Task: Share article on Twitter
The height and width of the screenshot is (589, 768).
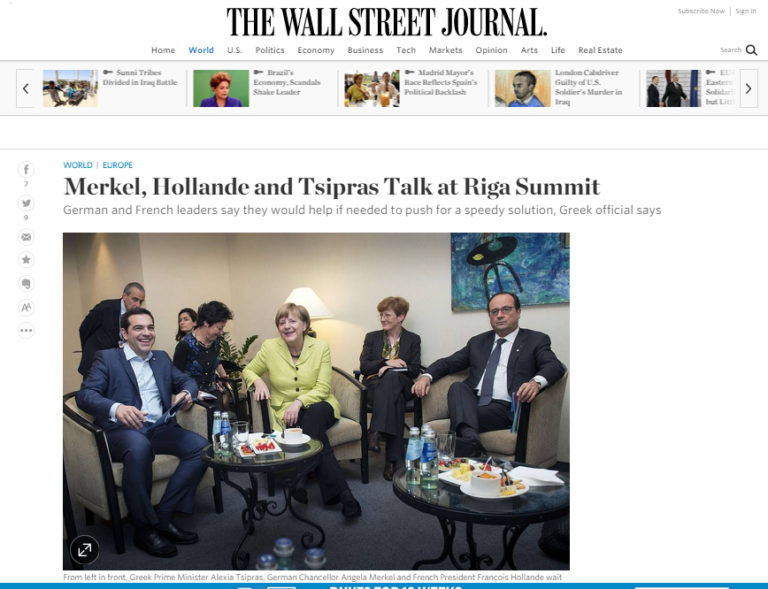Action: [26, 203]
